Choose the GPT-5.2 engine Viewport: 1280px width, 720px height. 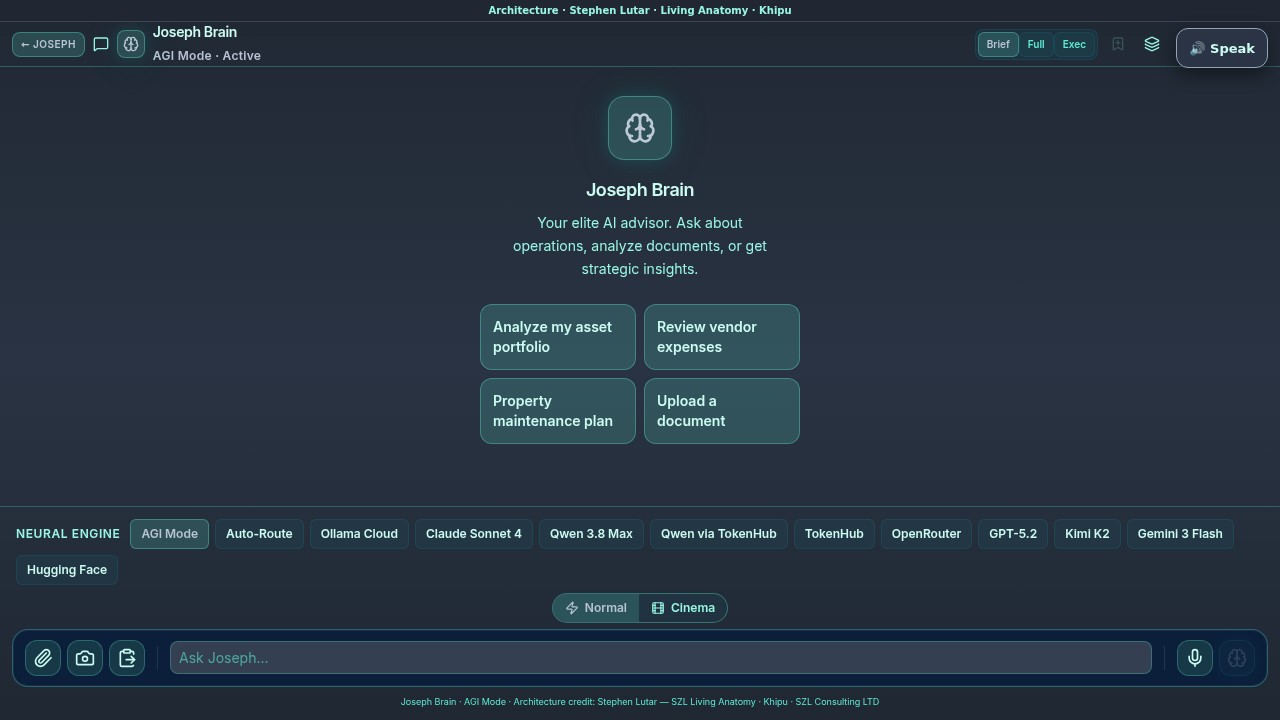coord(1013,534)
